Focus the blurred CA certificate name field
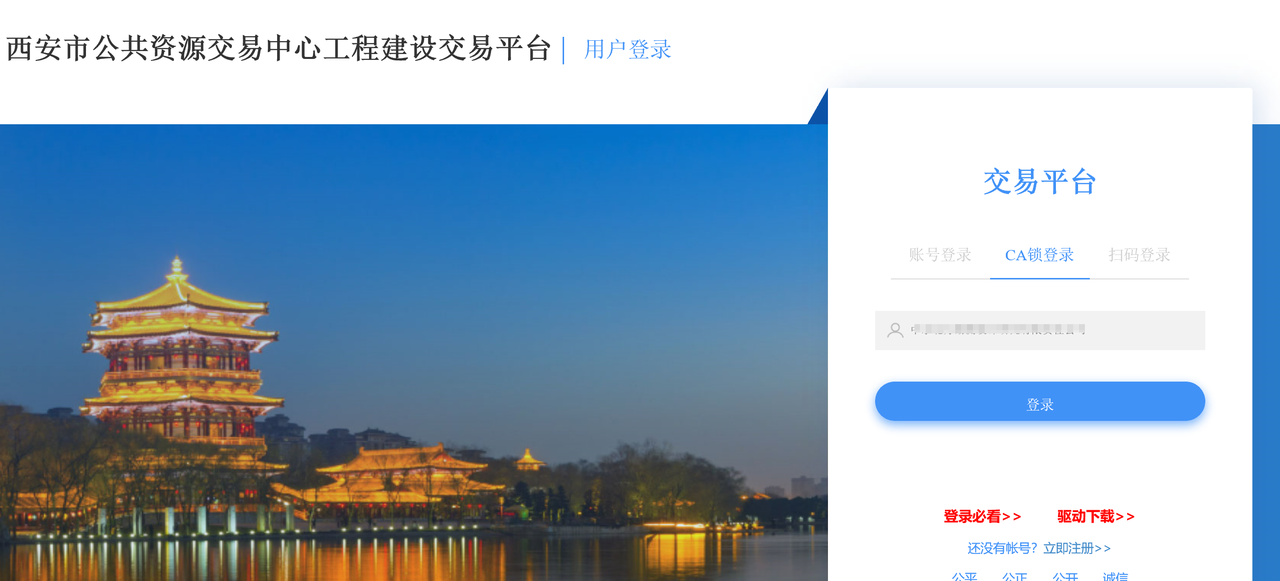Viewport: 1280px width, 581px height. [x=1040, y=330]
